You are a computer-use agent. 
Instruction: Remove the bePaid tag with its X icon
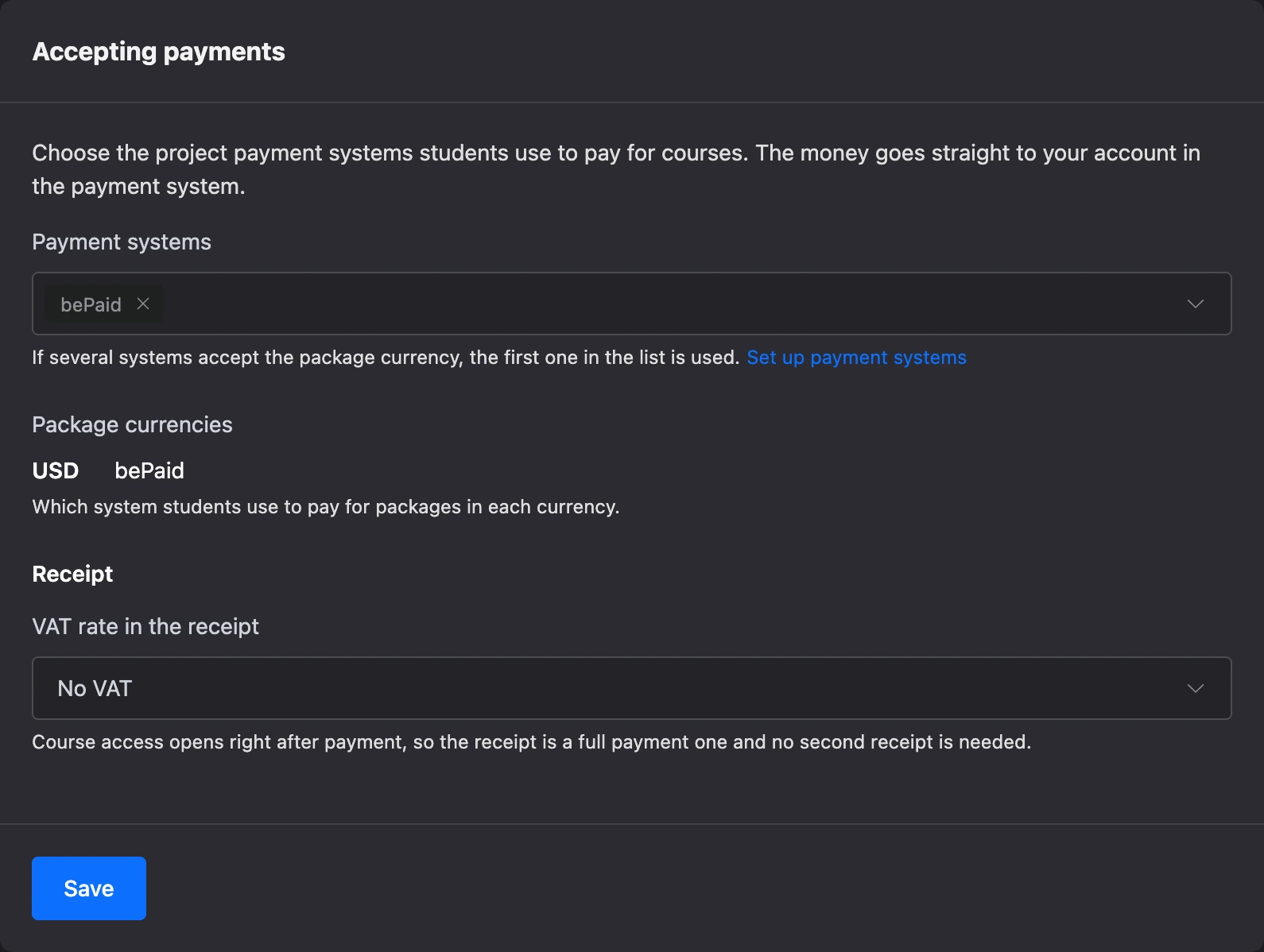pyautogui.click(x=143, y=304)
